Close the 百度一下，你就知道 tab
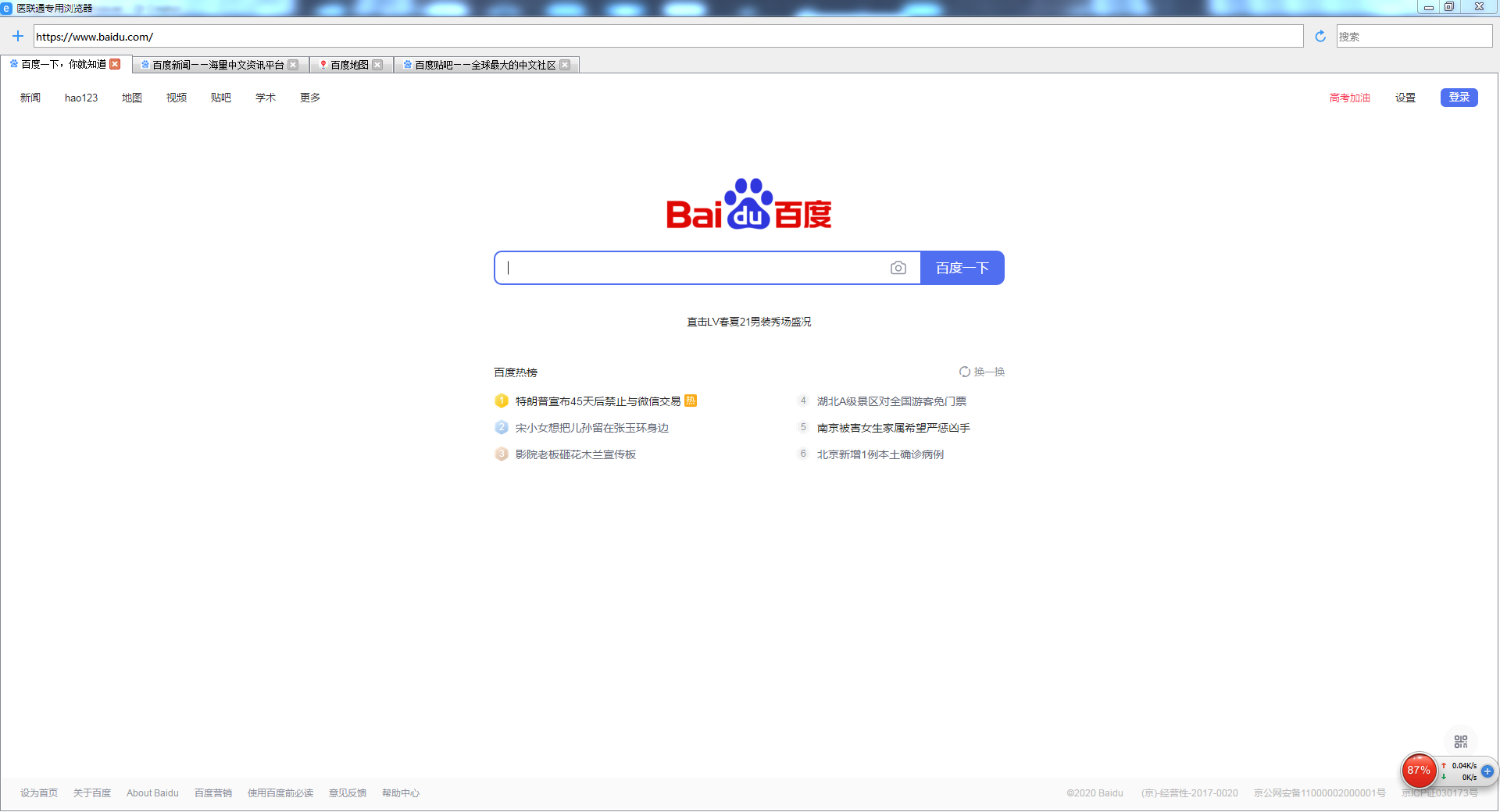This screenshot has width=1500, height=812. click(115, 64)
